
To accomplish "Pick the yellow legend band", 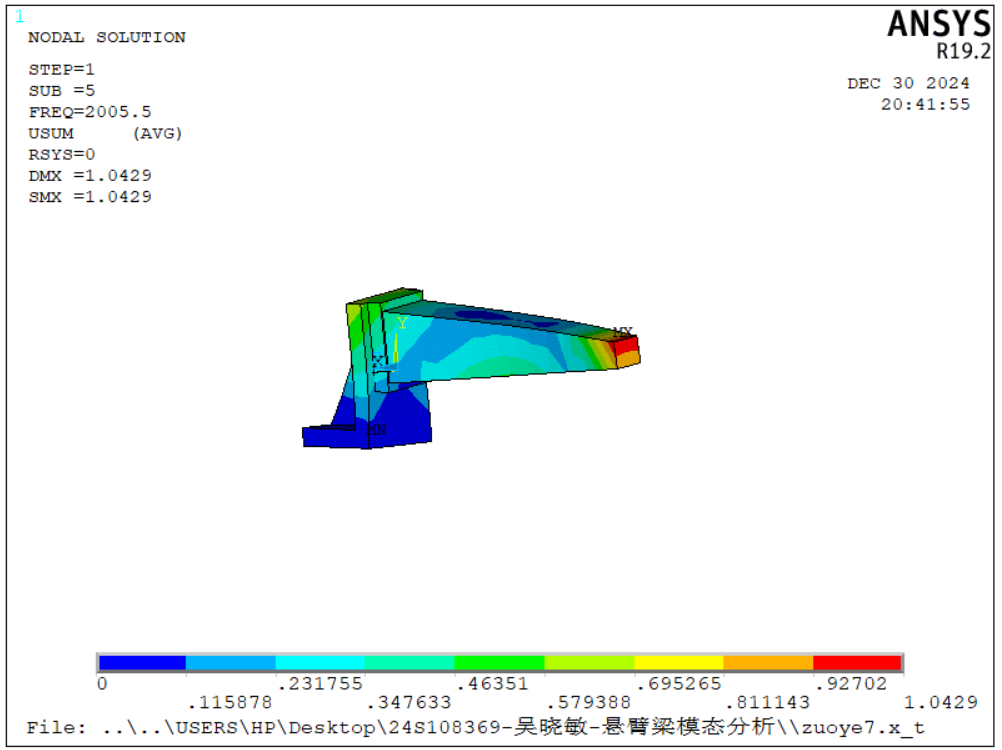I will point(679,663).
